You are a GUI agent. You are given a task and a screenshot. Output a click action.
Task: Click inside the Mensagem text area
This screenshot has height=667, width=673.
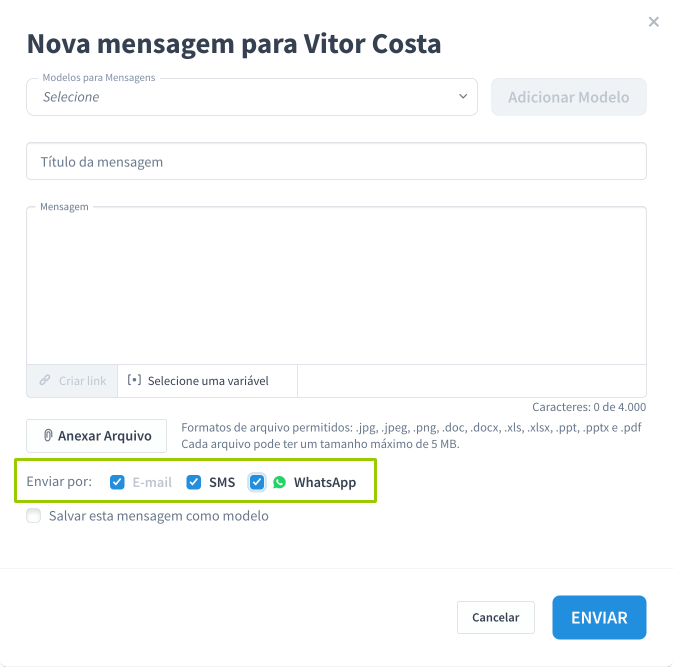point(336,286)
